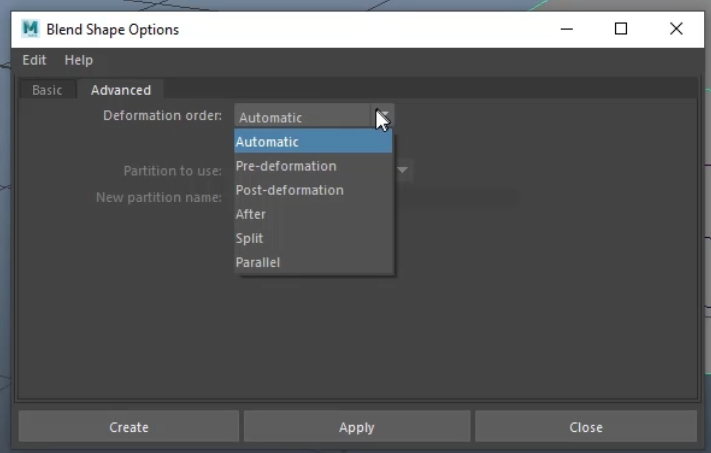Screen dimensions: 711x453
Task: Minimize the Blend Shape Options window
Action: point(566,29)
